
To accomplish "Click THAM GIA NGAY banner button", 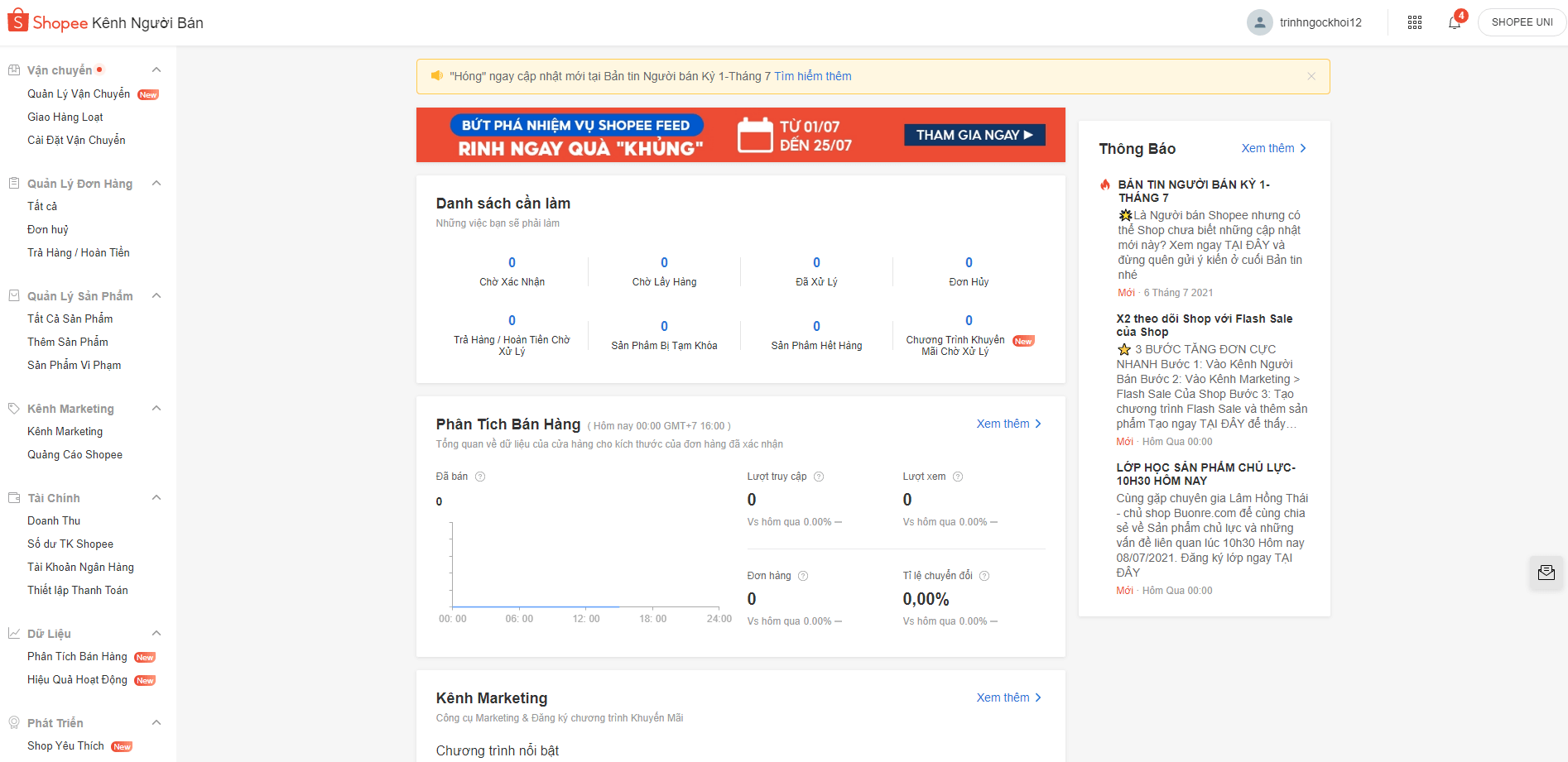I will (x=974, y=135).
